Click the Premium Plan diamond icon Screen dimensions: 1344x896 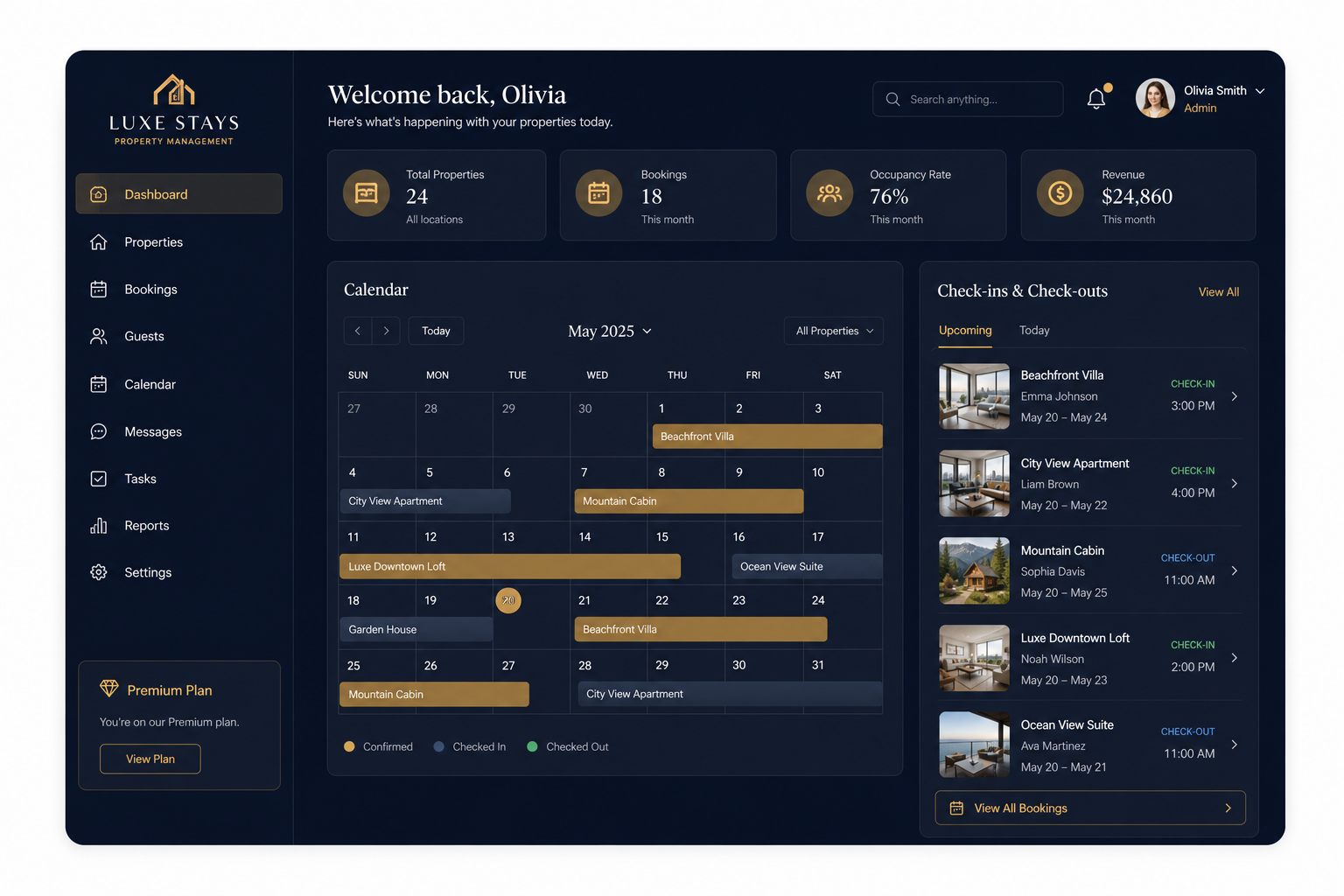[109, 689]
